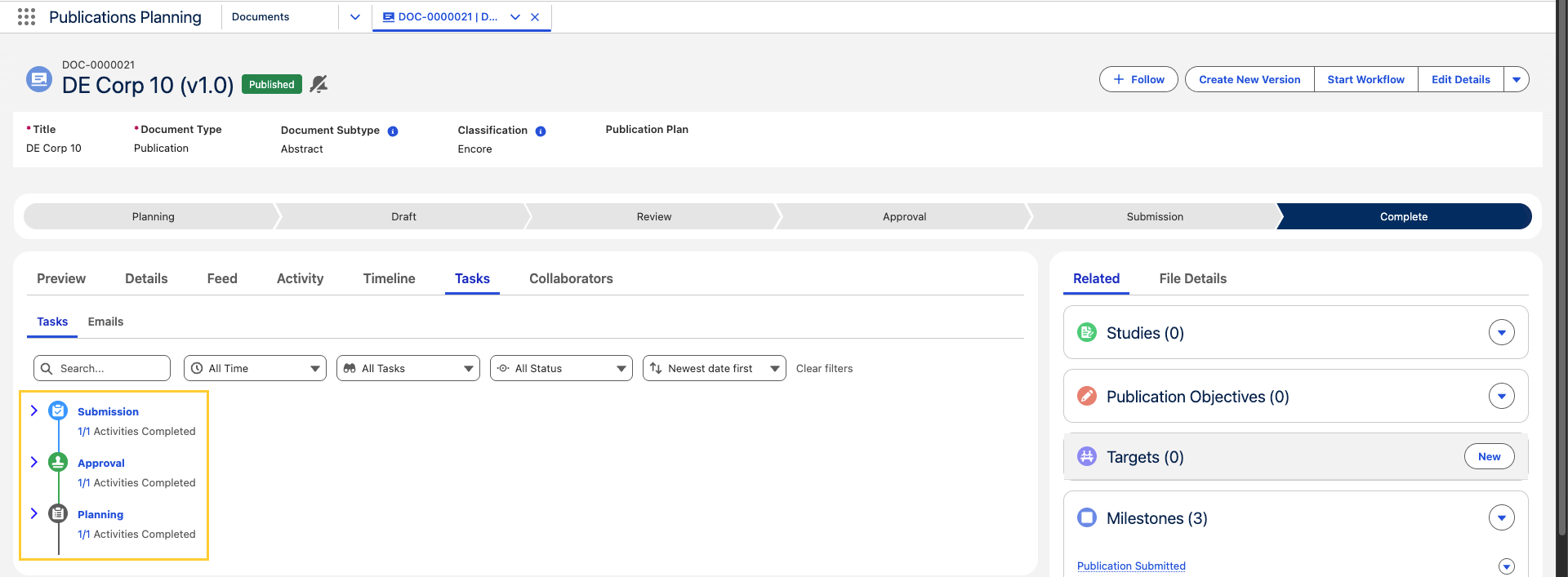This screenshot has height=577, width=1568.
Task: Select the Complete stage in the path
Action: (1404, 216)
